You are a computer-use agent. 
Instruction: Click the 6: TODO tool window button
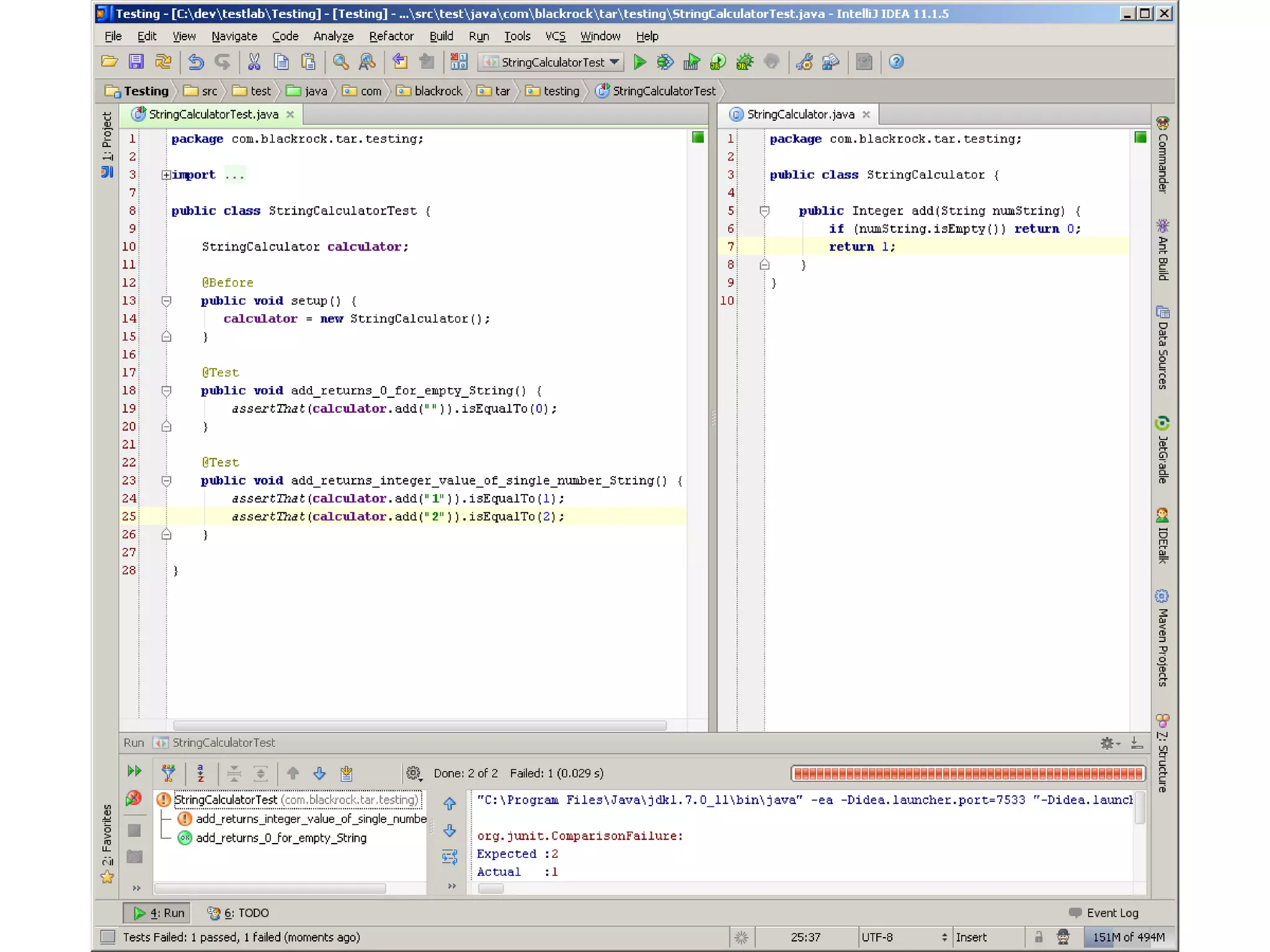click(x=238, y=913)
